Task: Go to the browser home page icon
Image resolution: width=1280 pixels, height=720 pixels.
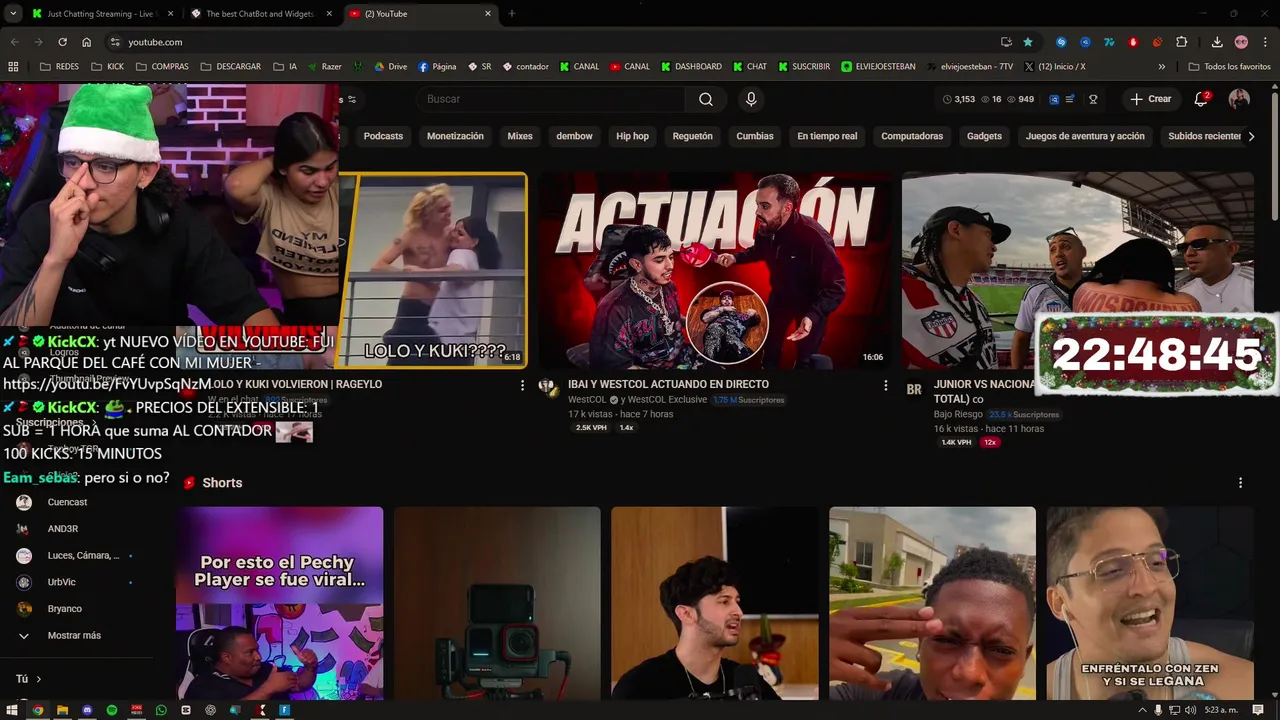Action: coord(87,42)
